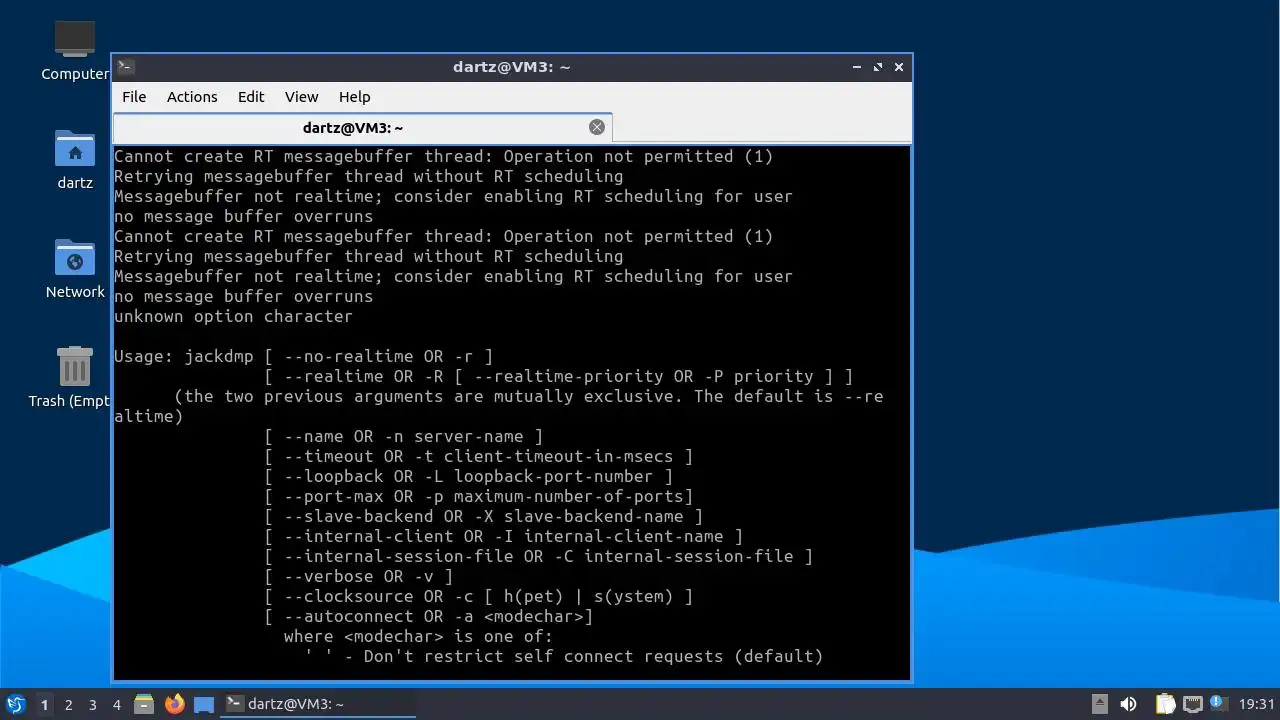
Task: Click the '--port-max OR -p' option line
Action: click(x=478, y=496)
